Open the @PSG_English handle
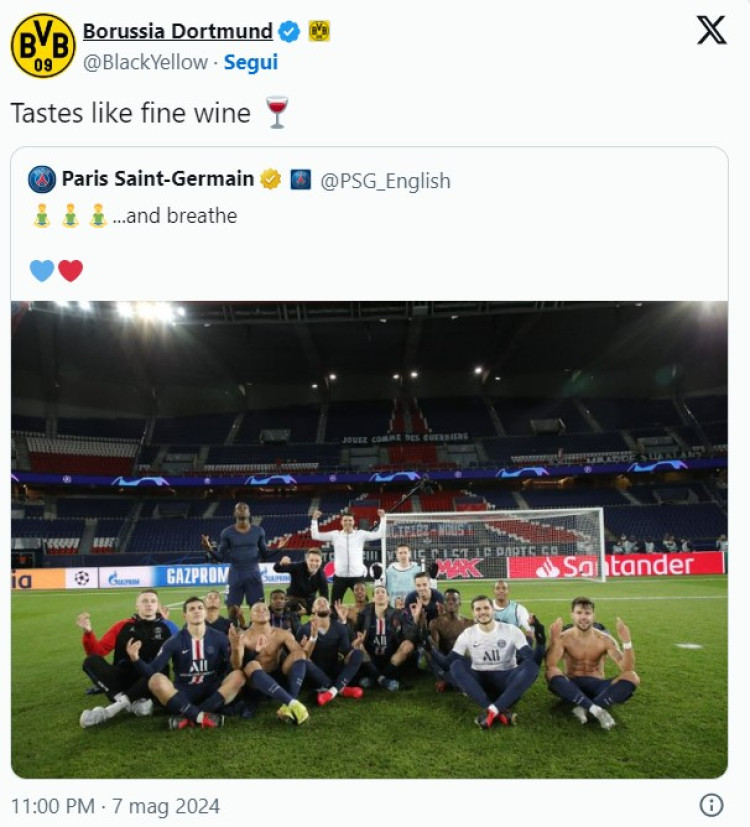 point(386,181)
